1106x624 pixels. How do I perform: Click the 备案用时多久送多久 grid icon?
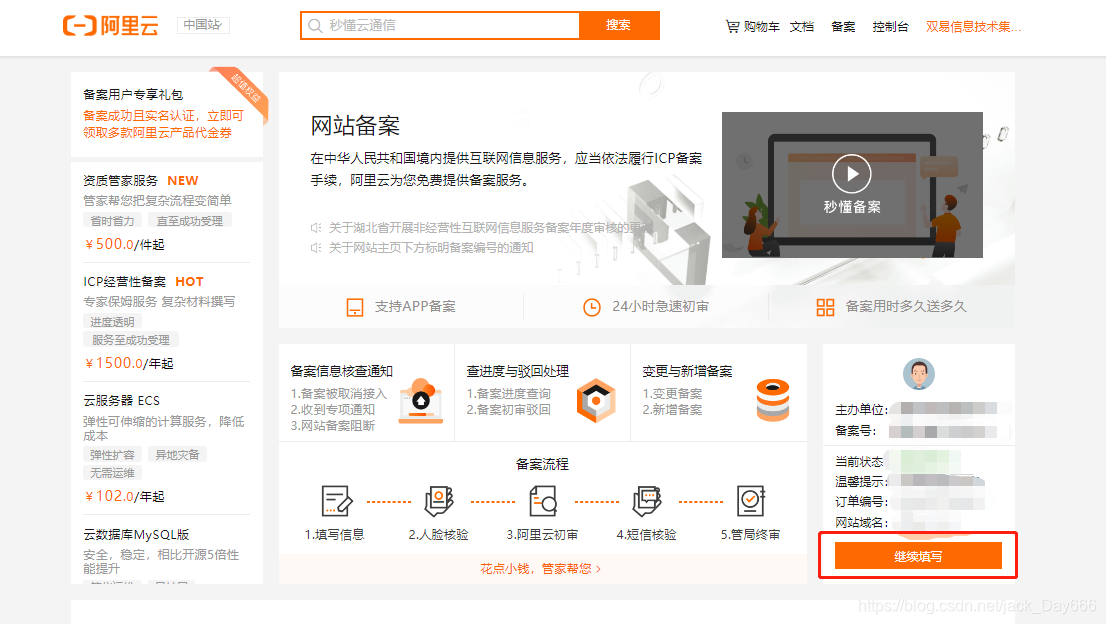click(825, 307)
